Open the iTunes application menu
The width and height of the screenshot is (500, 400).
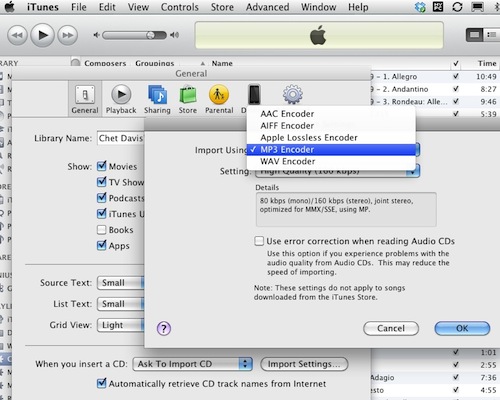(x=43, y=7)
